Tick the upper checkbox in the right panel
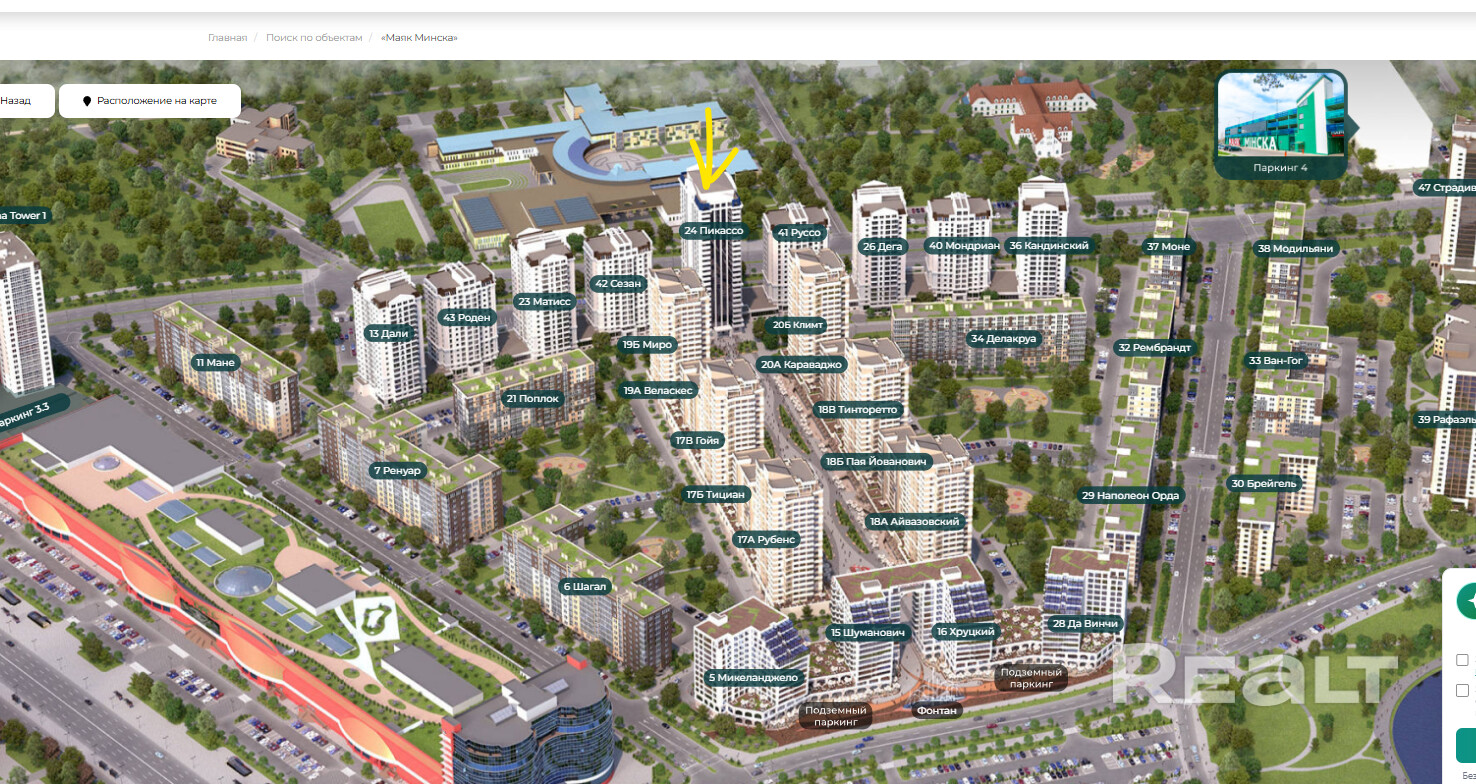Image resolution: width=1476 pixels, height=784 pixels. point(1462,660)
